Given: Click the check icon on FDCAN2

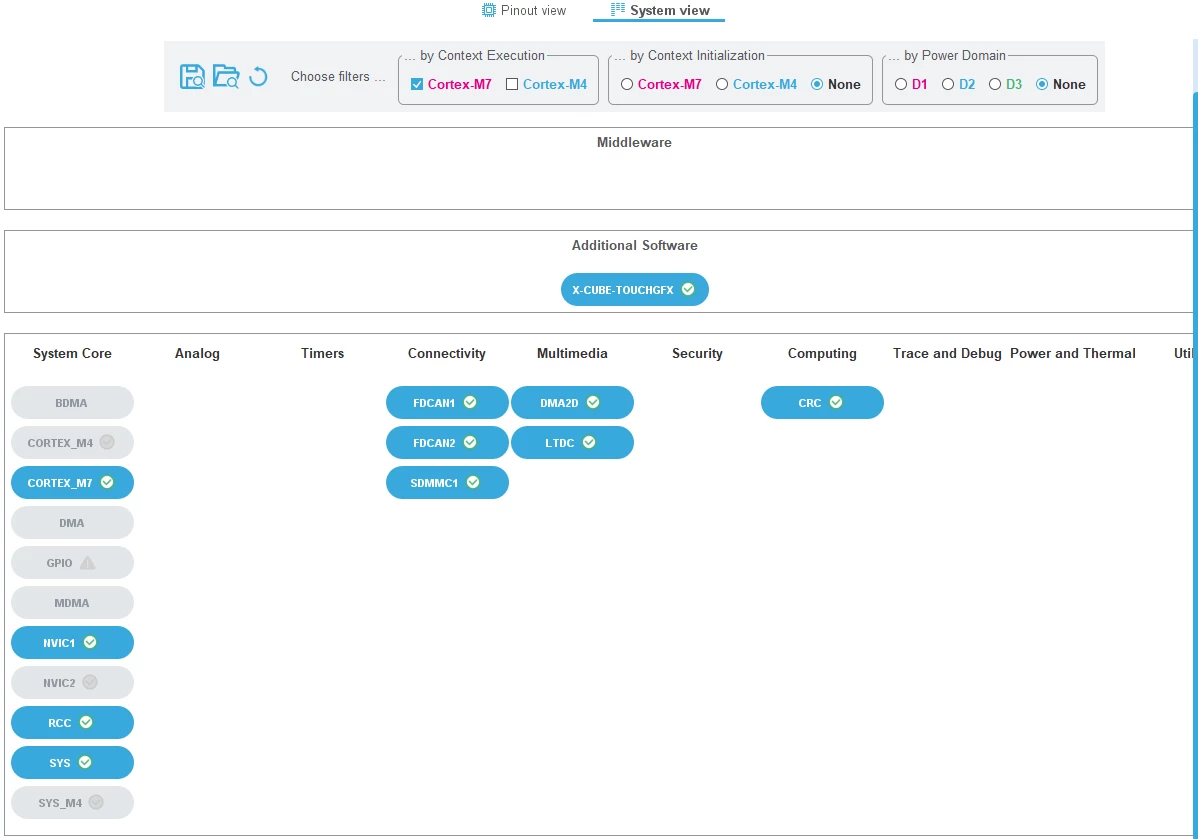Looking at the screenshot, I should pyautogui.click(x=470, y=442).
